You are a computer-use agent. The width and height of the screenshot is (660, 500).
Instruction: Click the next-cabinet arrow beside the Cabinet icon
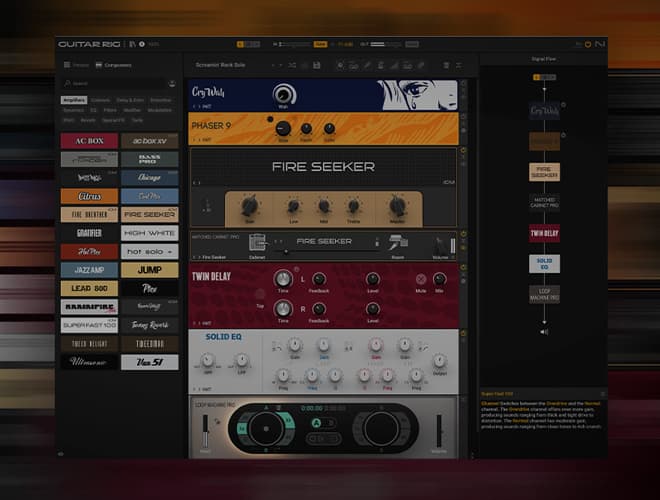(x=281, y=242)
